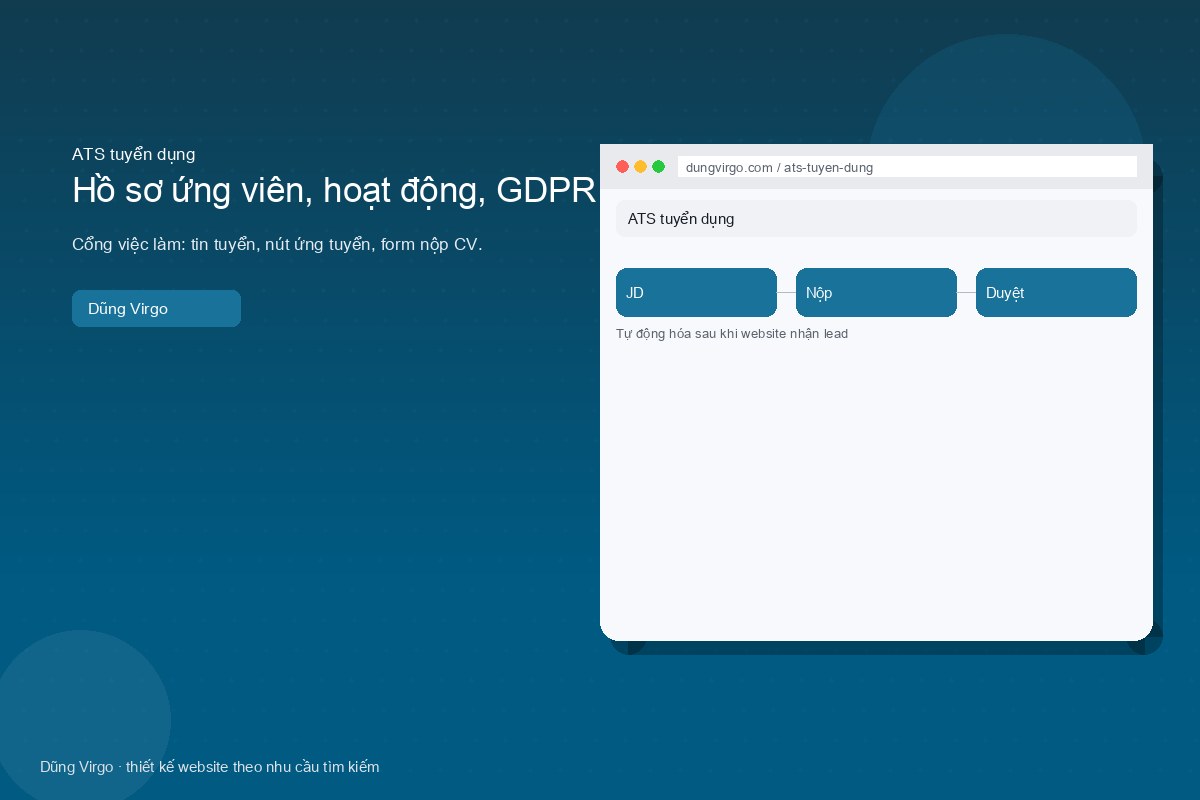
Task: Click the yellow minimize dot in mockup browser
Action: [640, 167]
